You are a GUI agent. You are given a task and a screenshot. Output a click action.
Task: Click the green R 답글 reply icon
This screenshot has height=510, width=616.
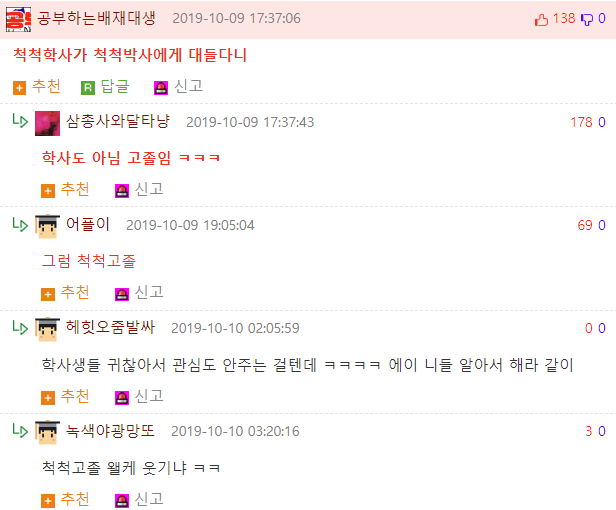click(x=88, y=88)
